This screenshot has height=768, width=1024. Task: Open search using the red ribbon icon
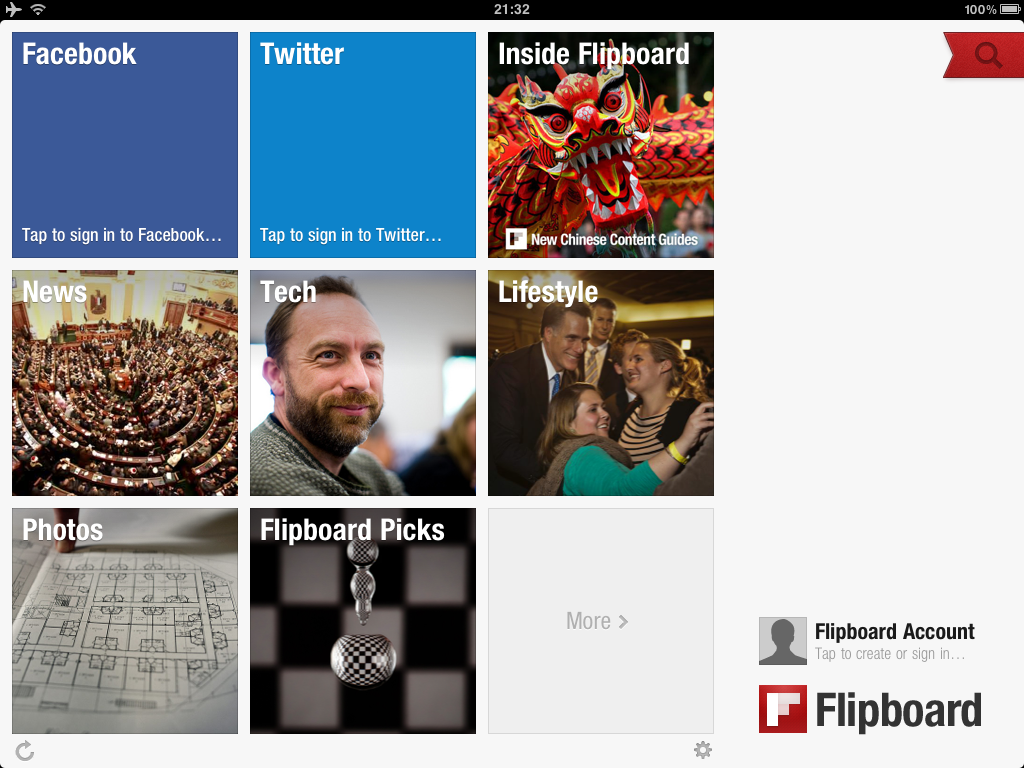pyautogui.click(x=987, y=56)
